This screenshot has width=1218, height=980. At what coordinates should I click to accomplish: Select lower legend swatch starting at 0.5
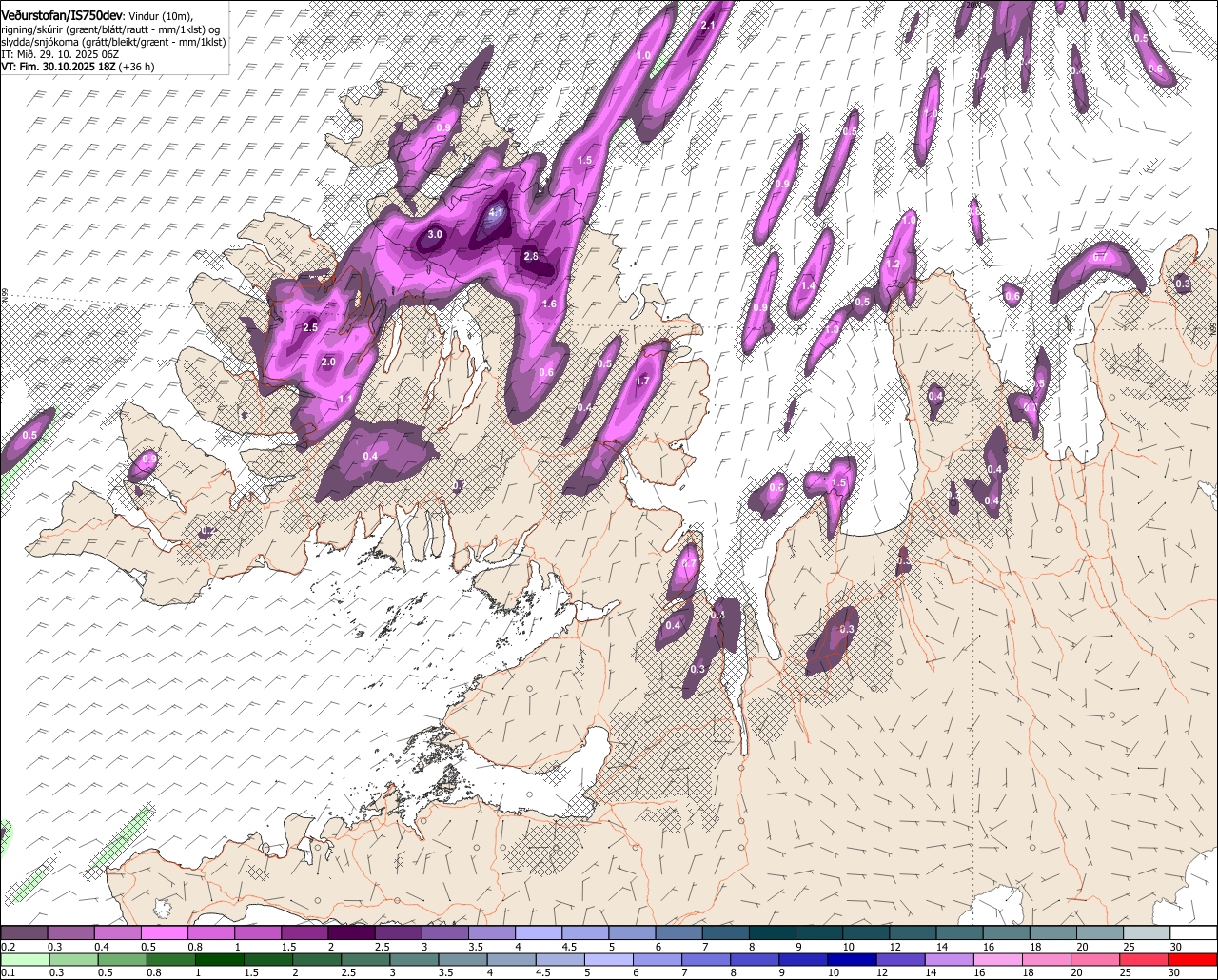[121, 959]
